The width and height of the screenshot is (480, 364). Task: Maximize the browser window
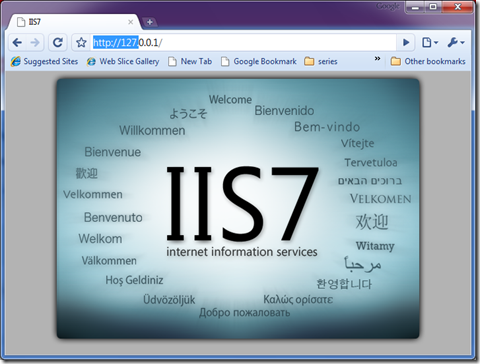tap(433, 7)
